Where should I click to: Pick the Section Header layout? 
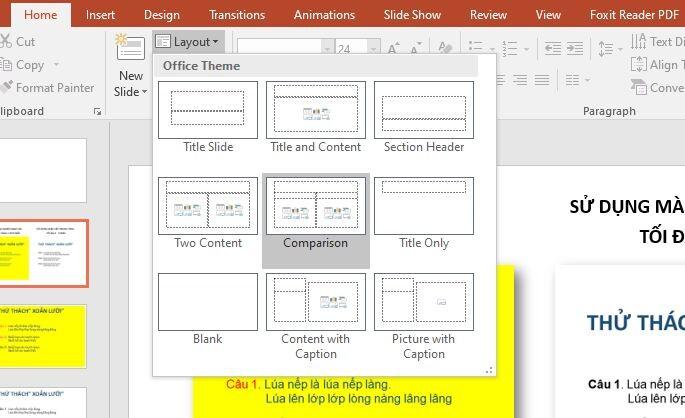[424, 117]
